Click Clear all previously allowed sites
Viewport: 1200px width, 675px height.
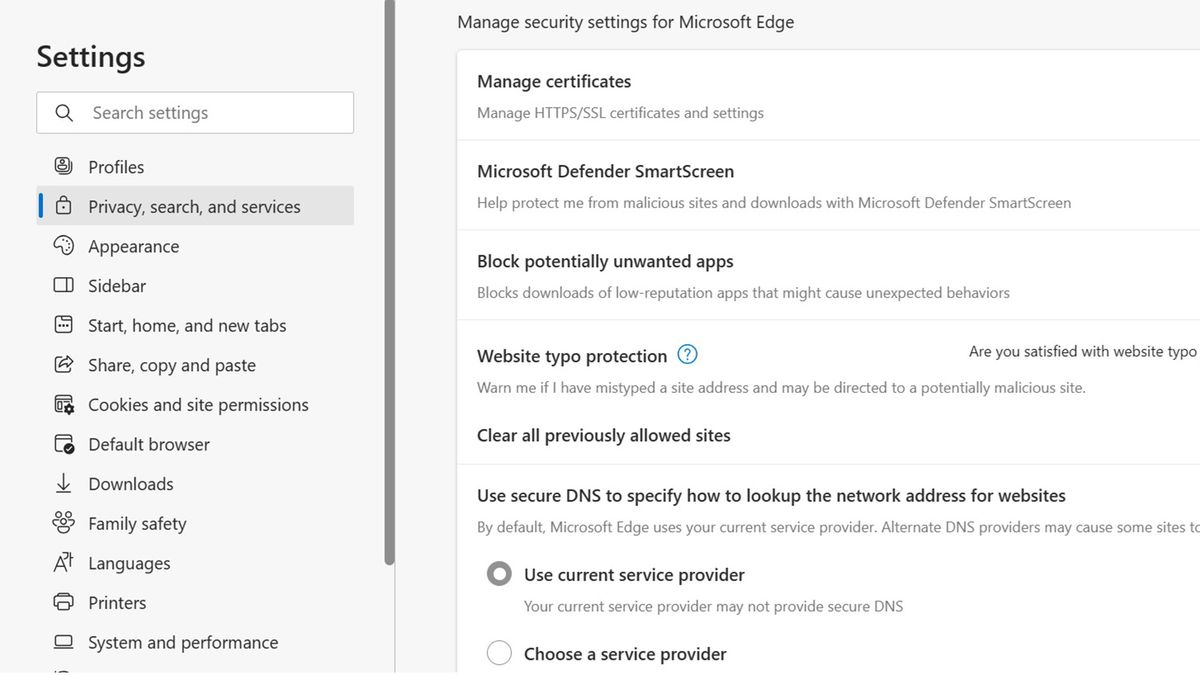point(604,435)
